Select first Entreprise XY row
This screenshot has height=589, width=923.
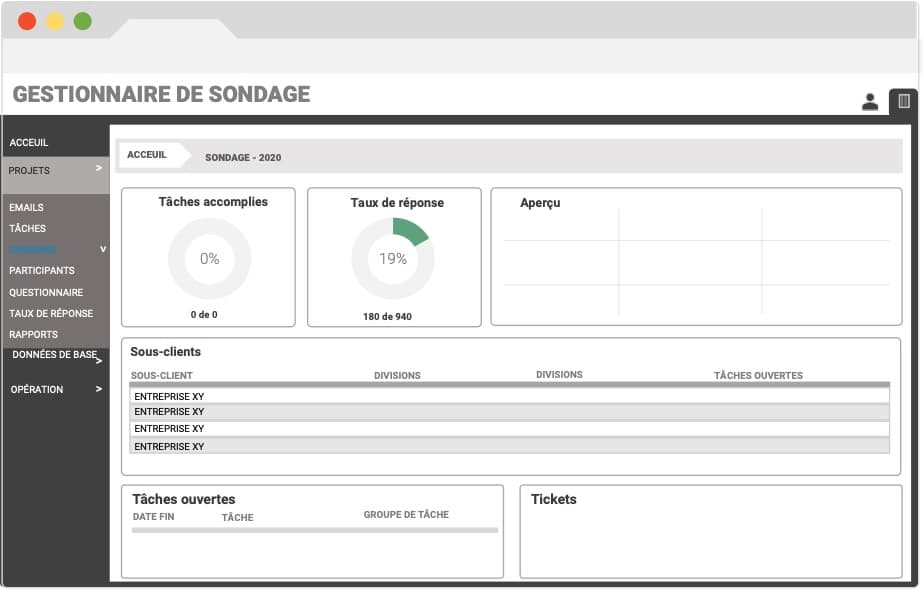coord(509,396)
